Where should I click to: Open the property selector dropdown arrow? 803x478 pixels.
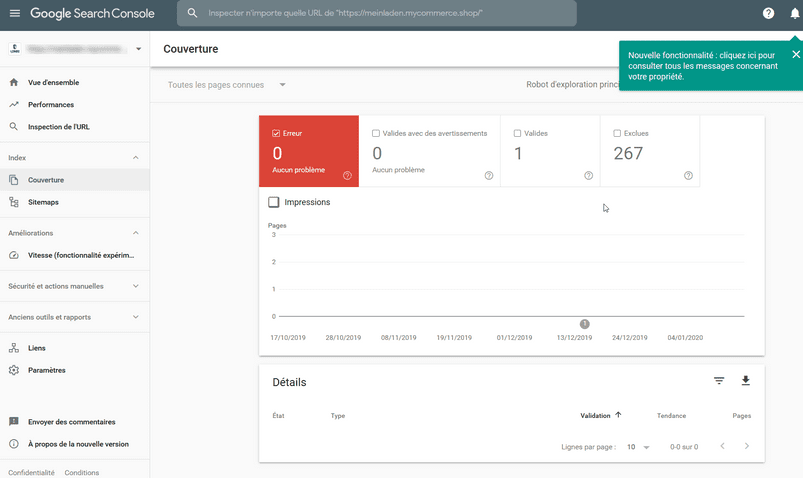click(x=138, y=49)
